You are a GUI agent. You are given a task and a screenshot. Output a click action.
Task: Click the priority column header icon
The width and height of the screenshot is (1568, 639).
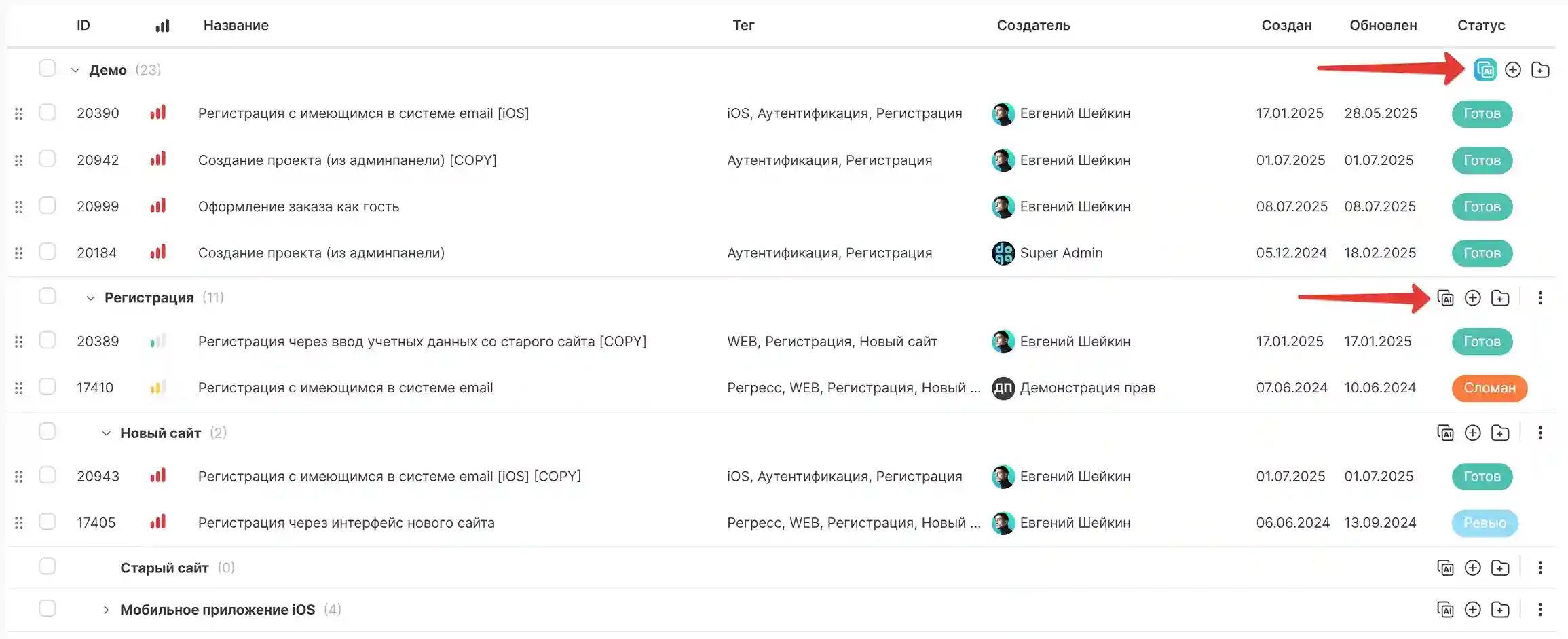coord(162,26)
